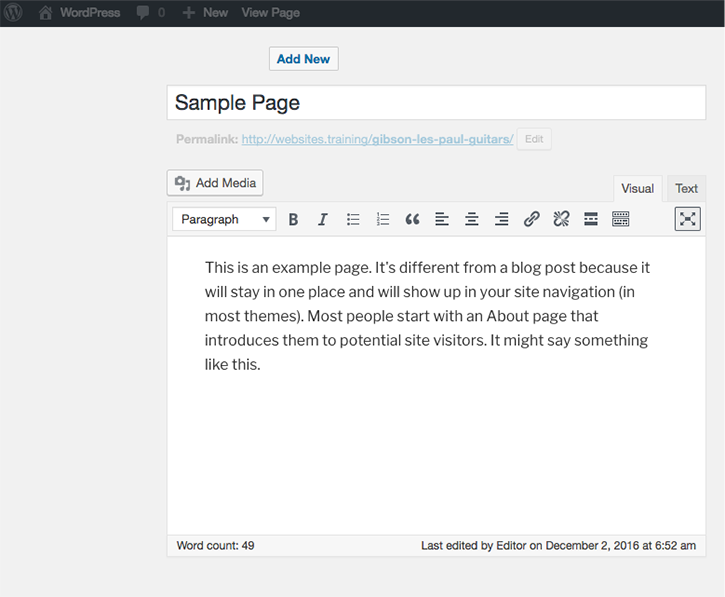This screenshot has height=597, width=725.
Task: Toggle distraction-free writing mode
Action: click(x=687, y=219)
